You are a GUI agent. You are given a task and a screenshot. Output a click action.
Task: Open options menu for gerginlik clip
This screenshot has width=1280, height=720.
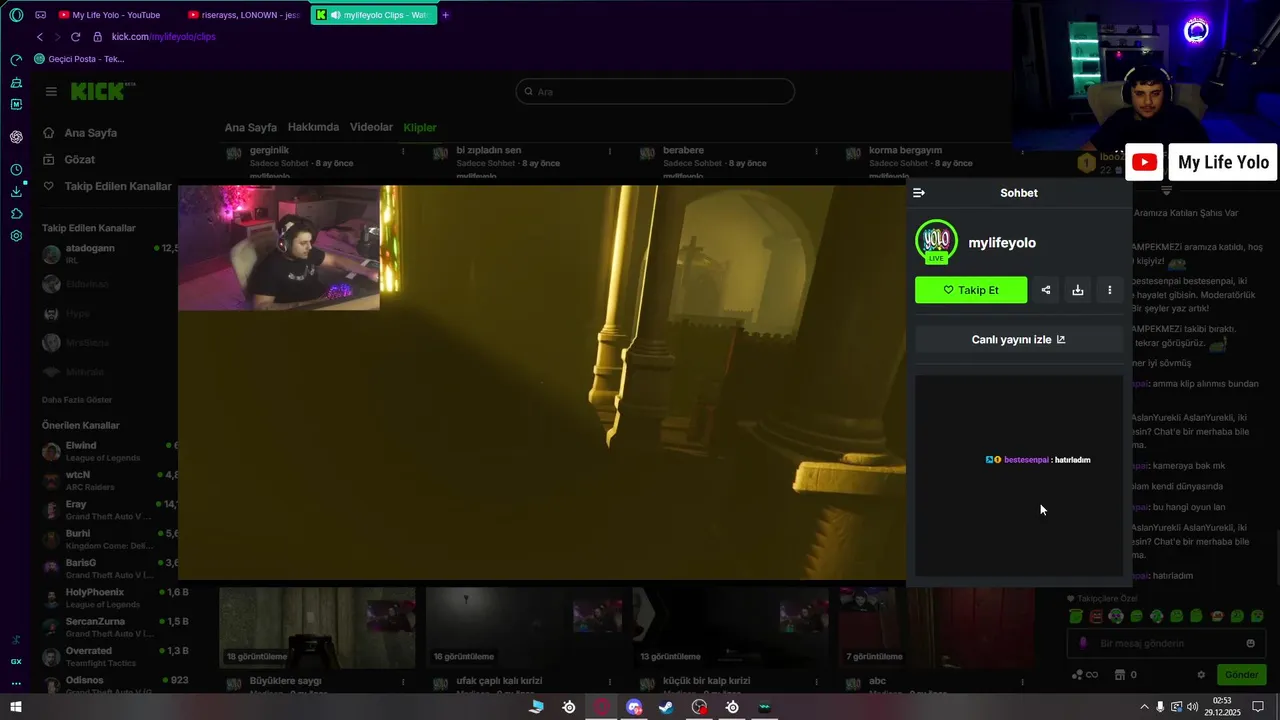coord(403,152)
